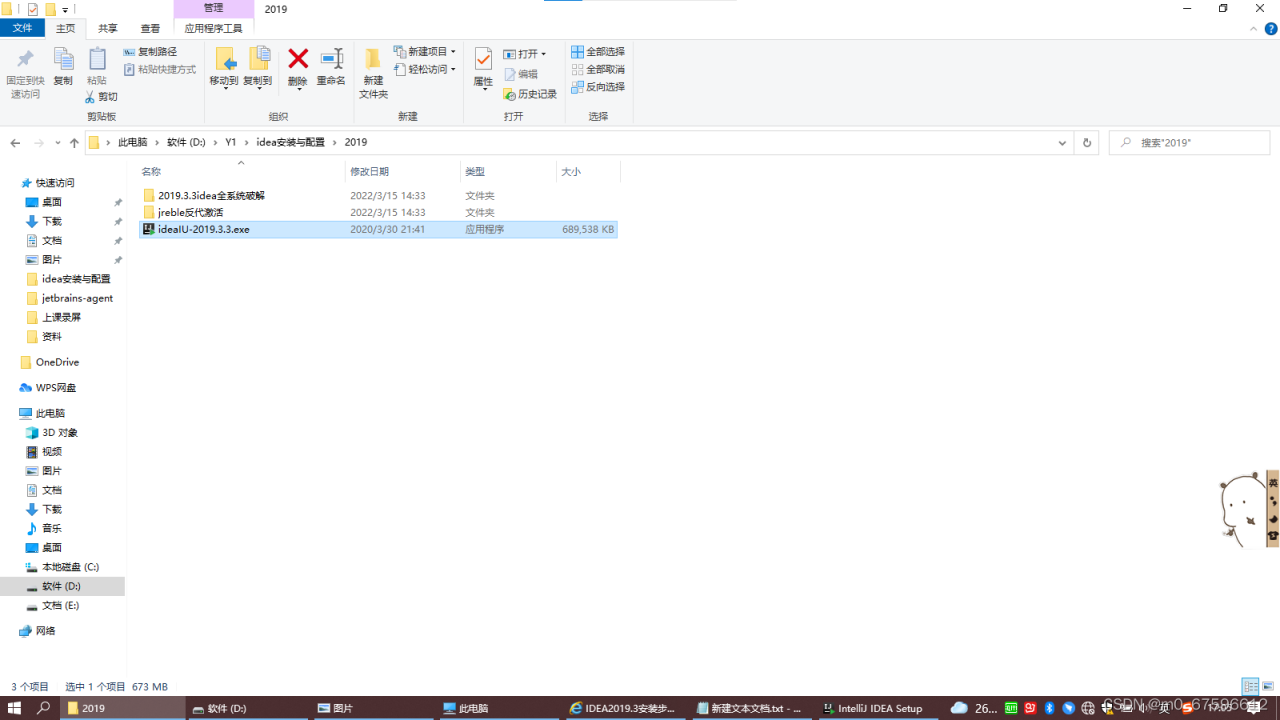Switch to large icons view in status bar
This screenshot has width=1280, height=720.
pyautogui.click(x=1268, y=686)
